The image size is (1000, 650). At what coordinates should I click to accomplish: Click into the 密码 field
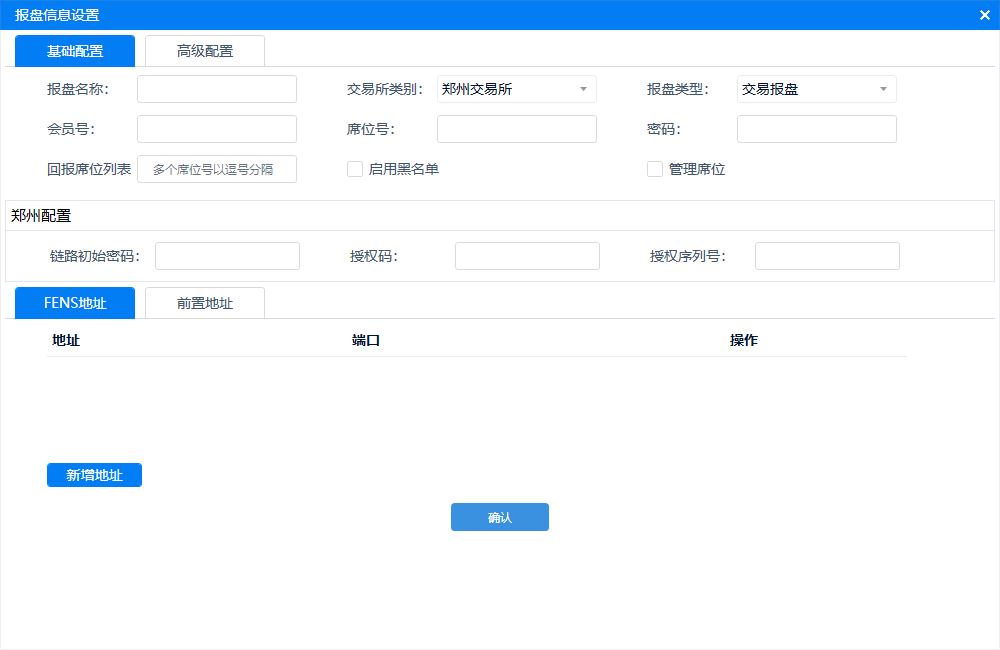coord(817,129)
